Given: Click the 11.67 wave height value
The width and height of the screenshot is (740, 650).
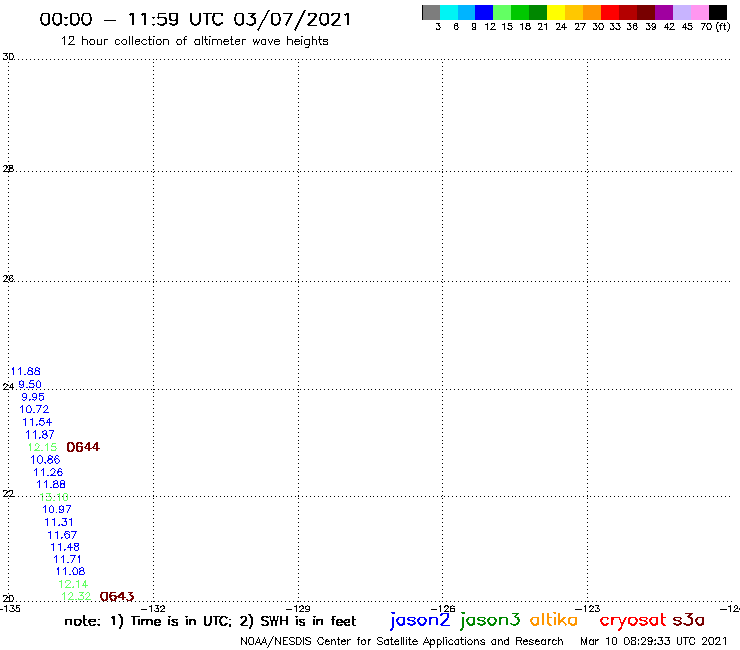Looking at the screenshot, I should tap(62, 535).
